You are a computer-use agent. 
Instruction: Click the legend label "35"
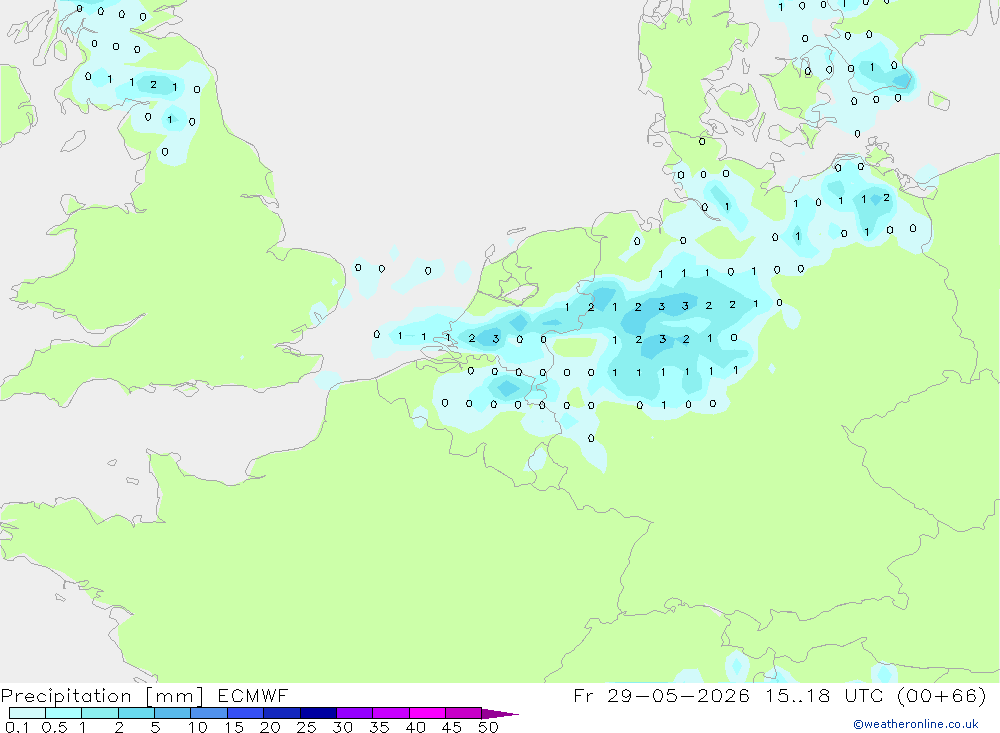379,727
